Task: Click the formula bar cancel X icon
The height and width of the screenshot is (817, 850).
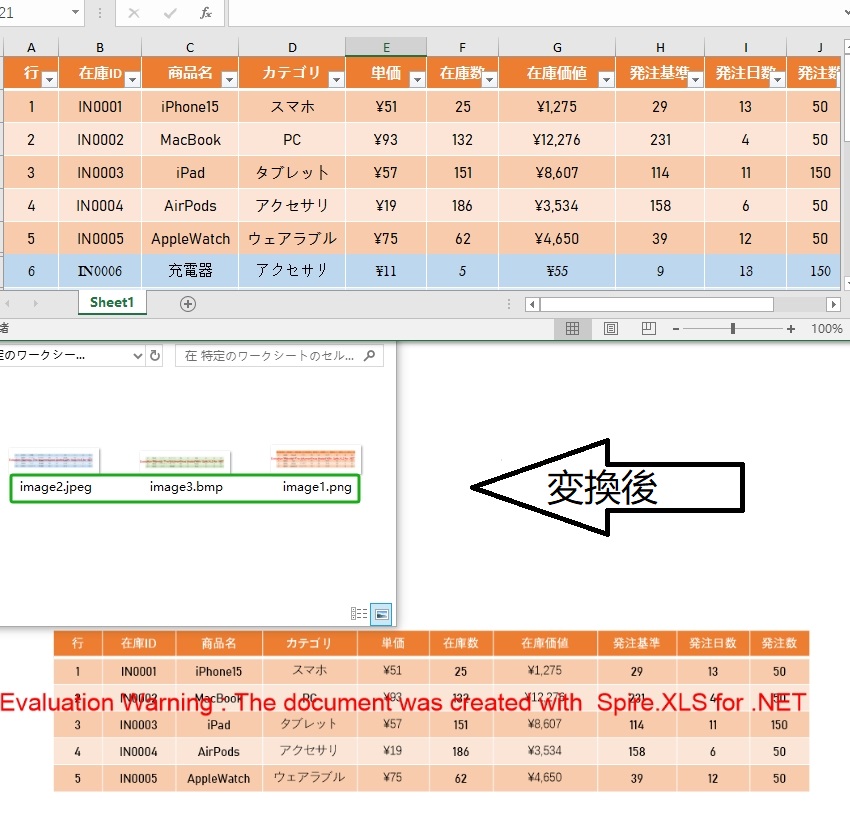Action: coord(134,13)
